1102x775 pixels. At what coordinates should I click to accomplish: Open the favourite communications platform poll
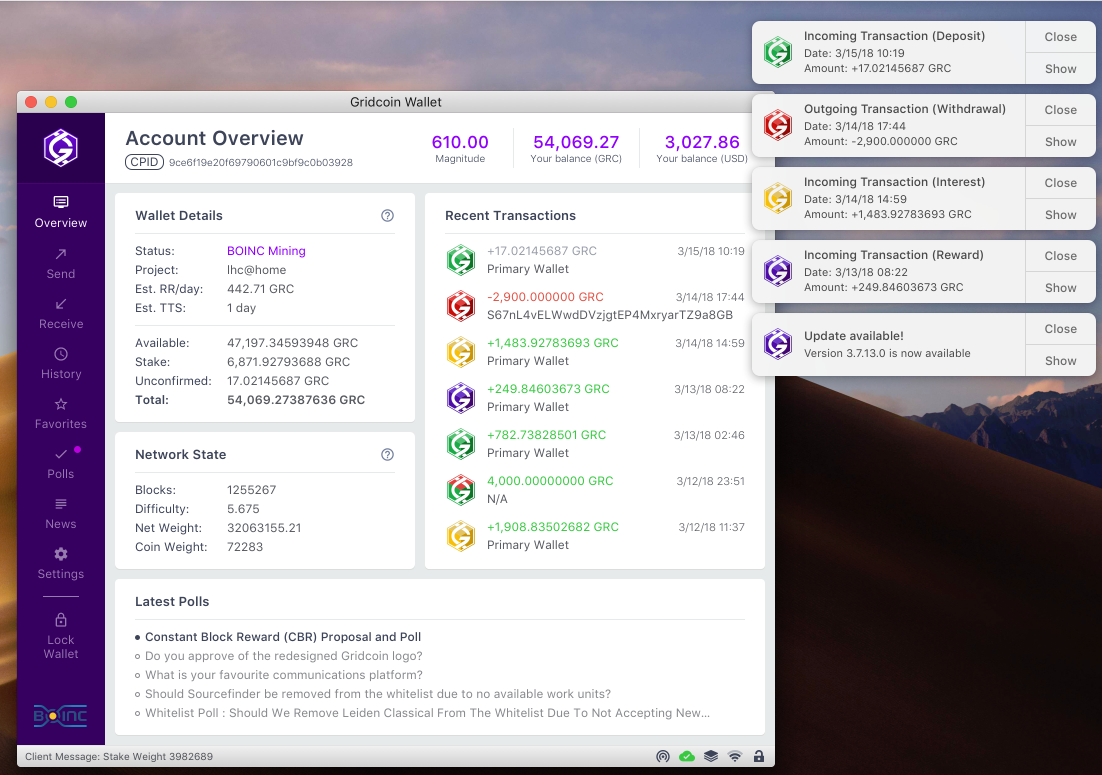pos(284,675)
